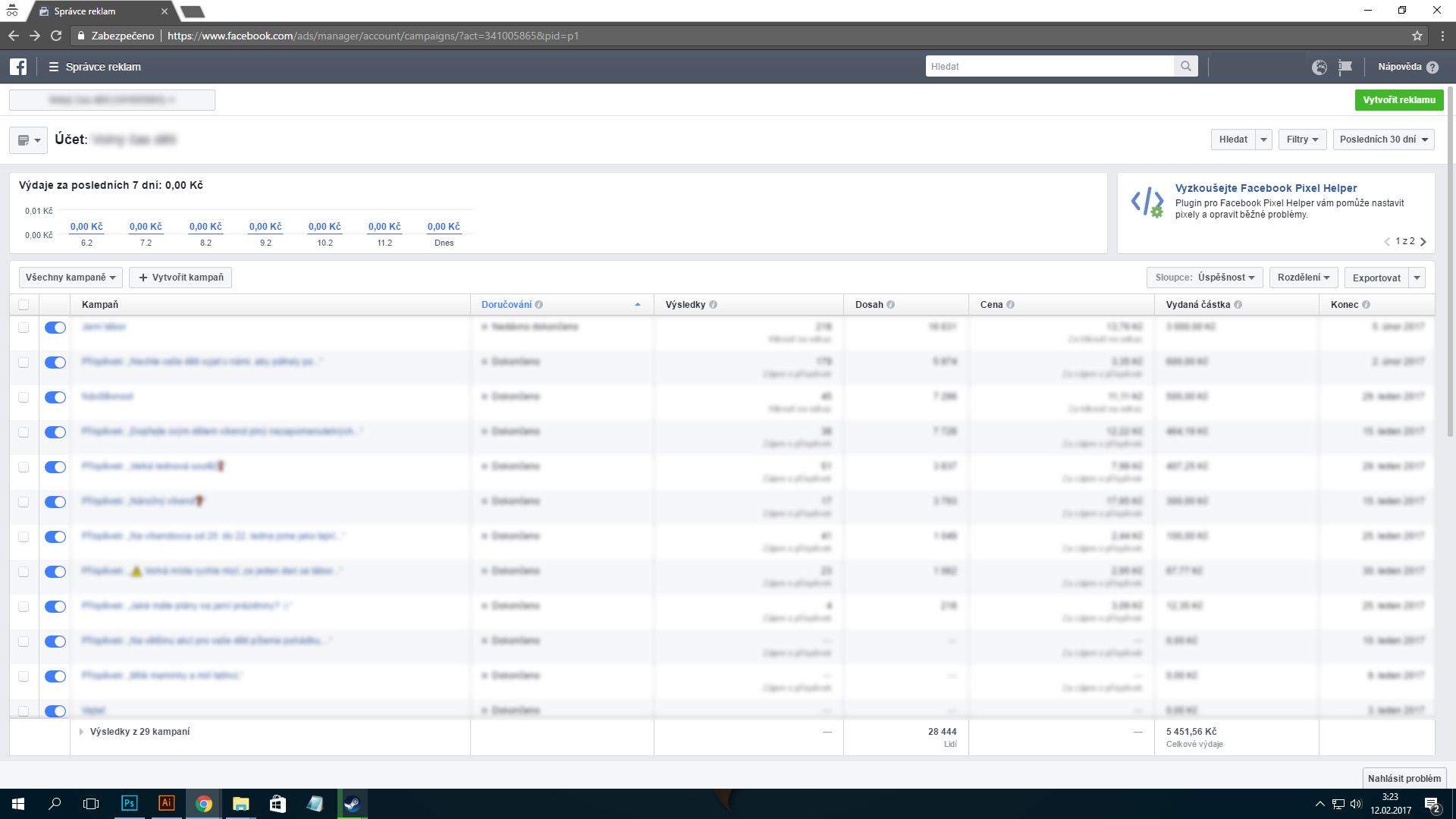Click the Exportovat button

tap(1376, 278)
